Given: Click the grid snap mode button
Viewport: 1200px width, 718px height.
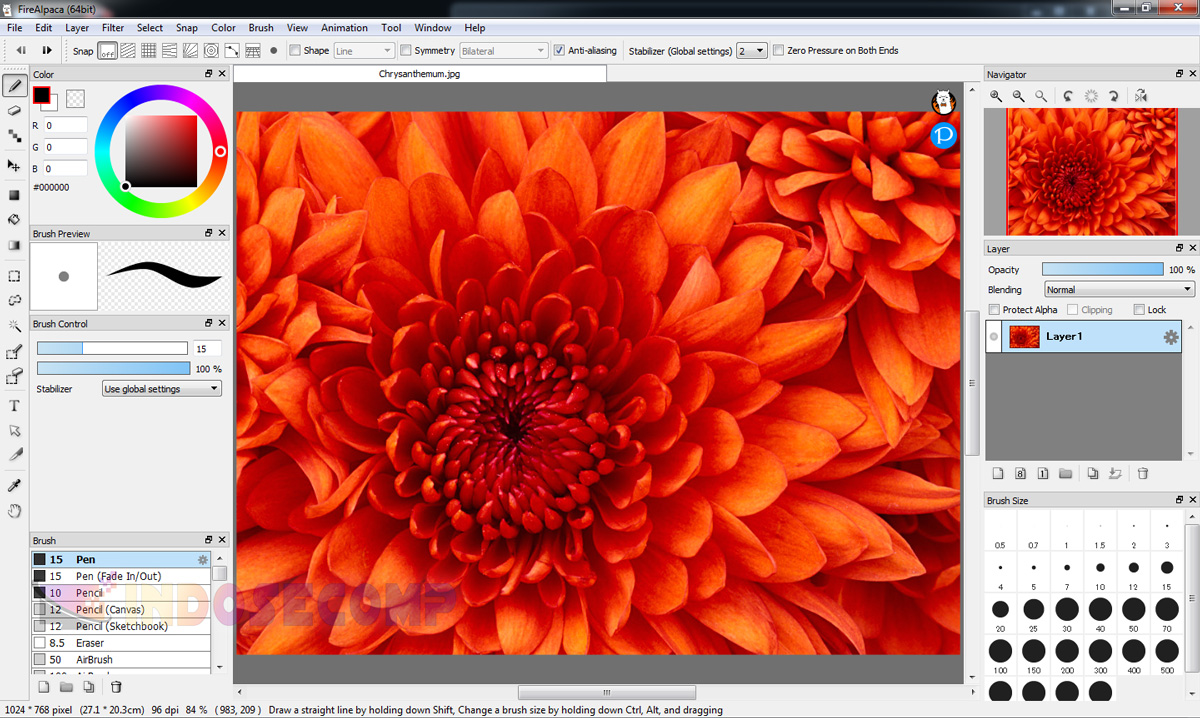Looking at the screenshot, I should point(148,50).
